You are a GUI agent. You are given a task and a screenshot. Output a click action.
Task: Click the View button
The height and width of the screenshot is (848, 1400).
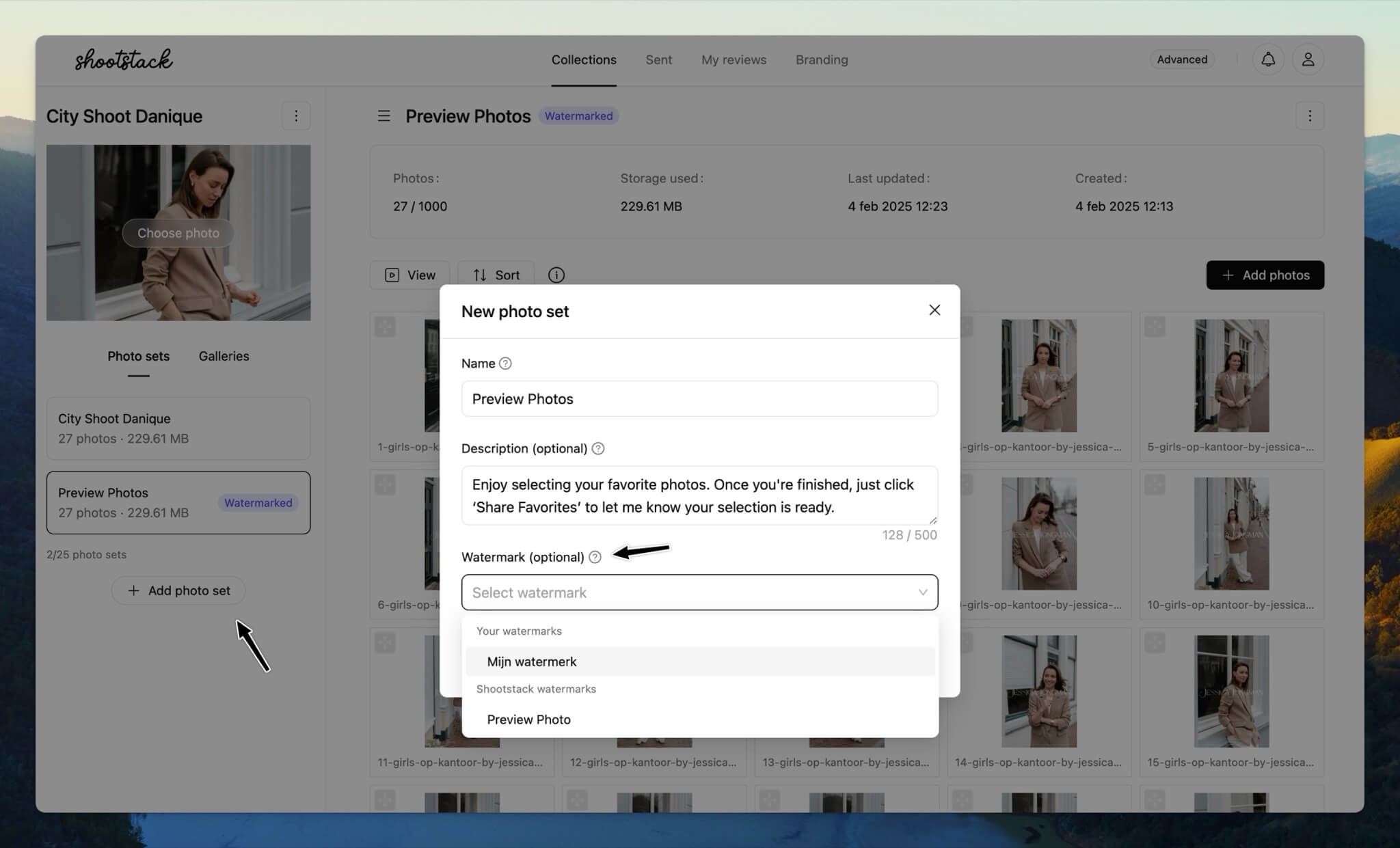(x=409, y=275)
